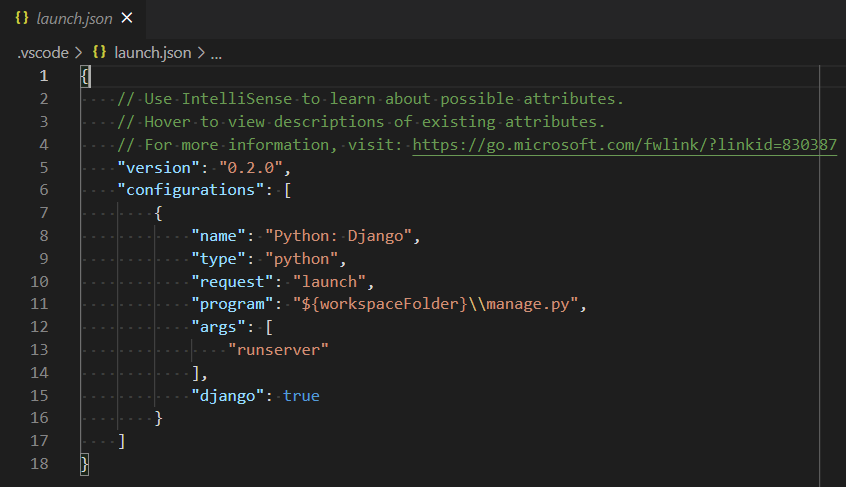Click the closing bracket on line 17
The width and height of the screenshot is (846, 487).
coord(122,441)
